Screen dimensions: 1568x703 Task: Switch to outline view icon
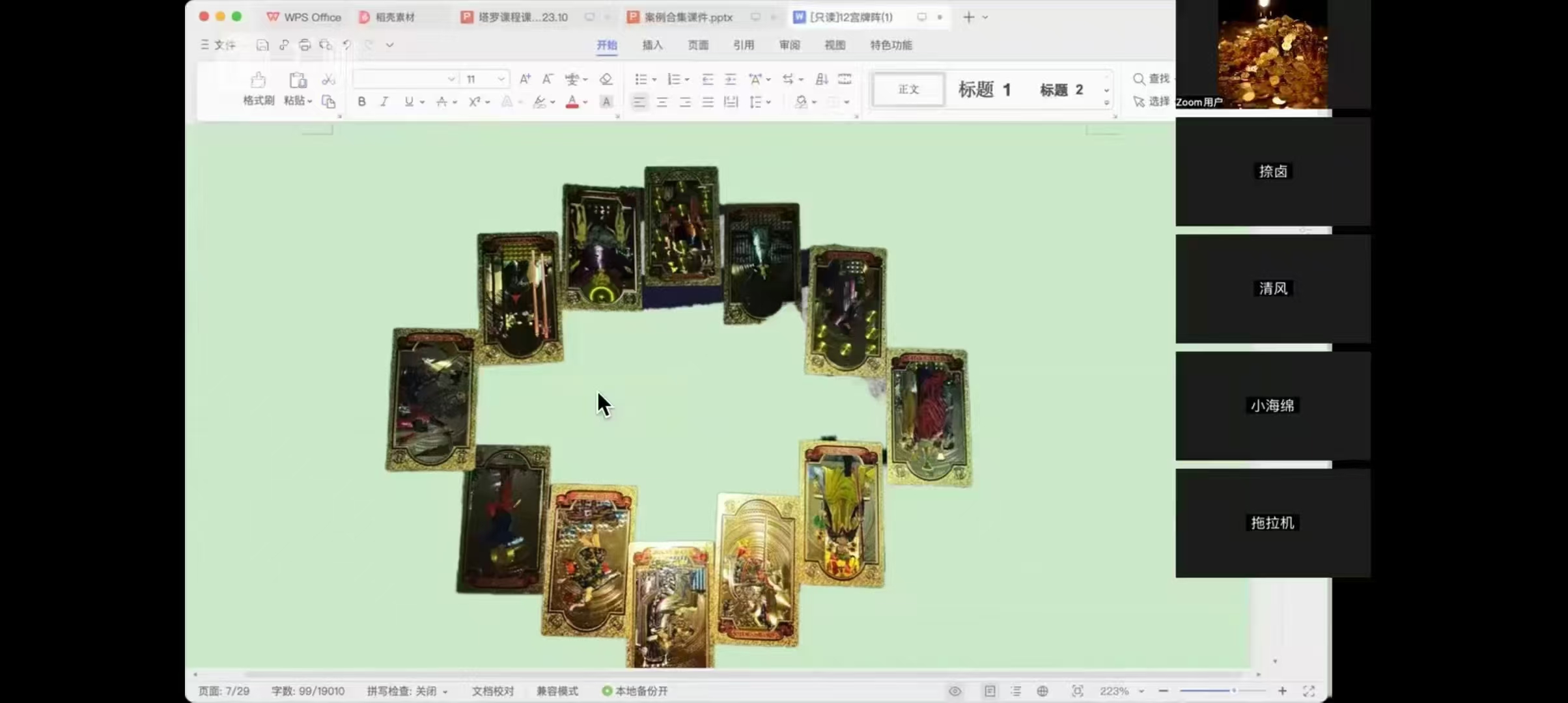pos(1016,691)
